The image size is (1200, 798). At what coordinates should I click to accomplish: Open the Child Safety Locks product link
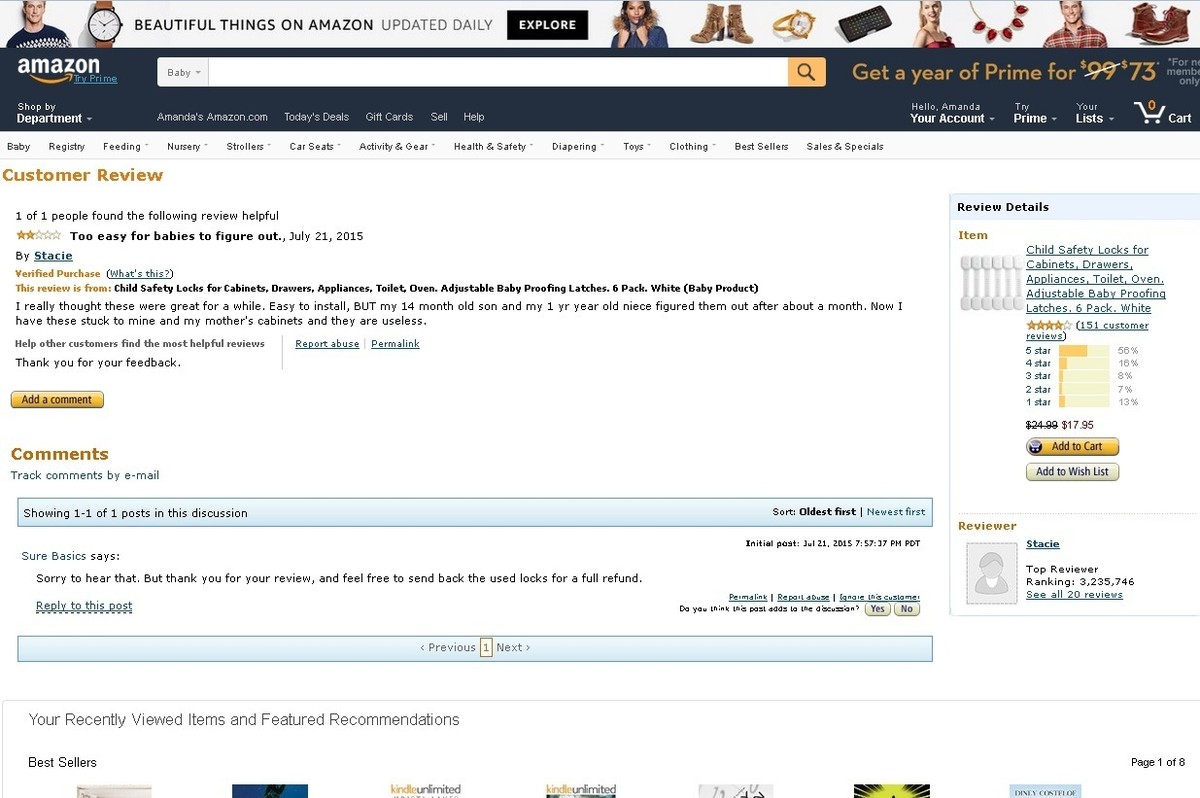pos(1096,279)
